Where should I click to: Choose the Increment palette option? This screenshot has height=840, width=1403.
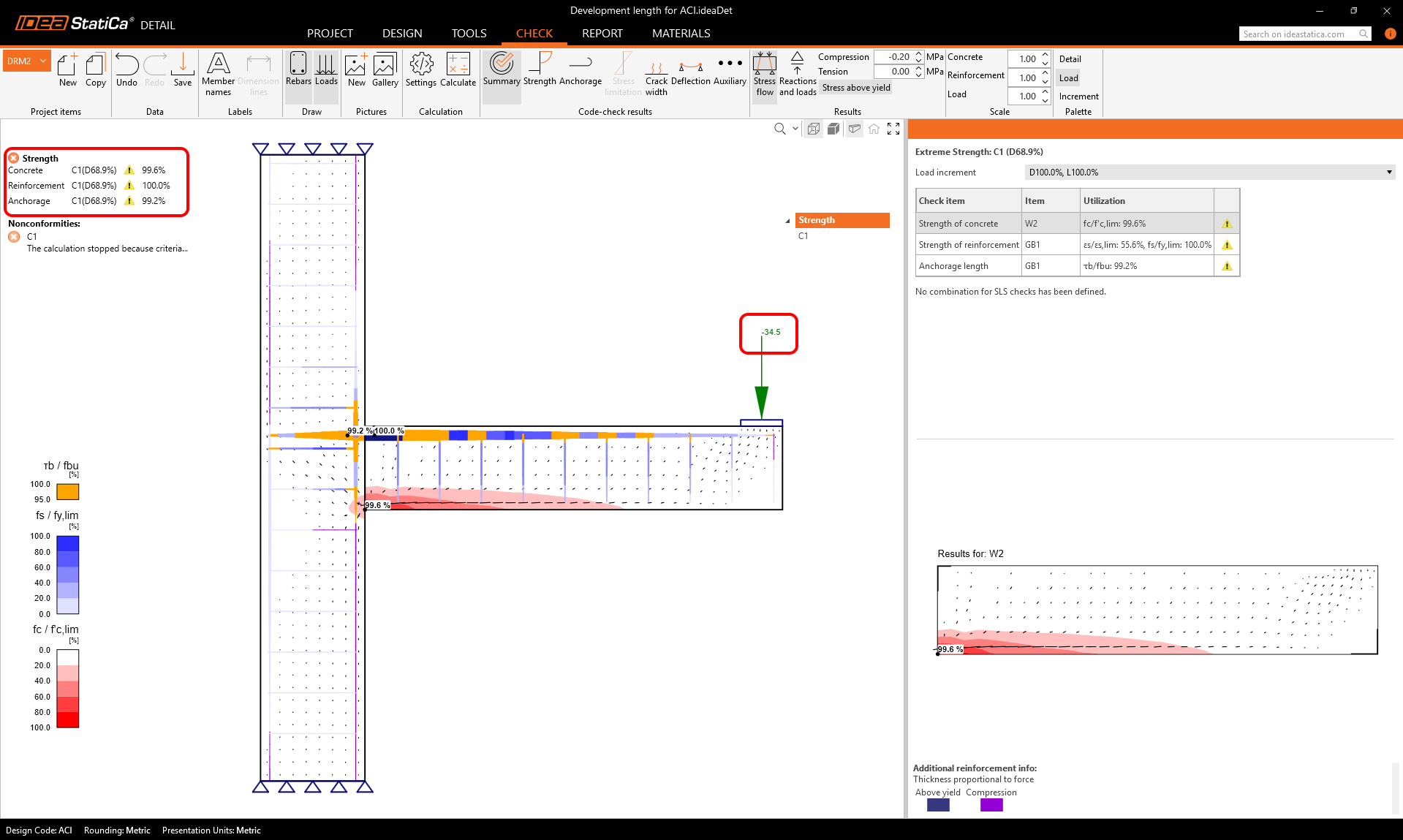click(x=1078, y=97)
